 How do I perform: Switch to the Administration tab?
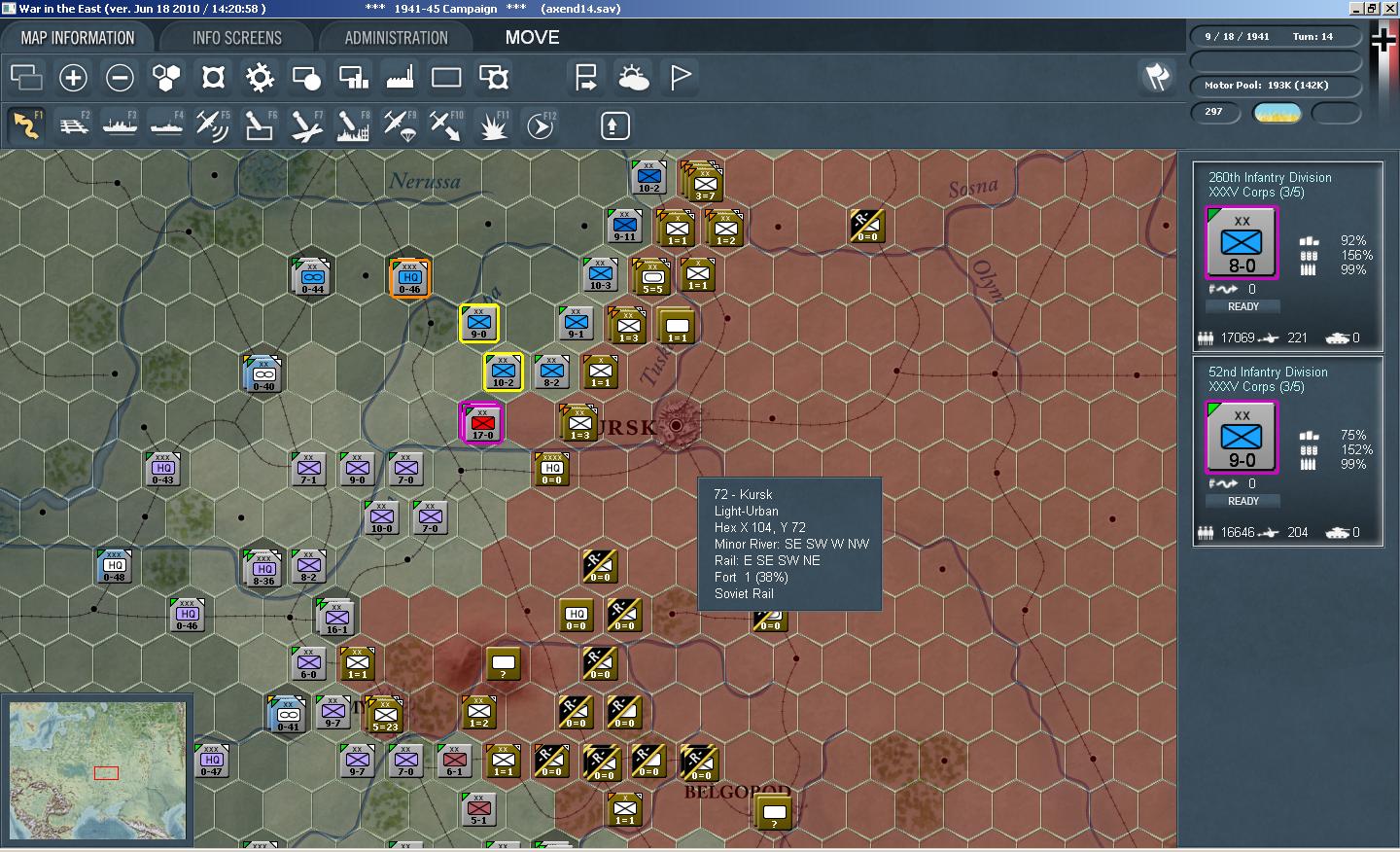[397, 38]
